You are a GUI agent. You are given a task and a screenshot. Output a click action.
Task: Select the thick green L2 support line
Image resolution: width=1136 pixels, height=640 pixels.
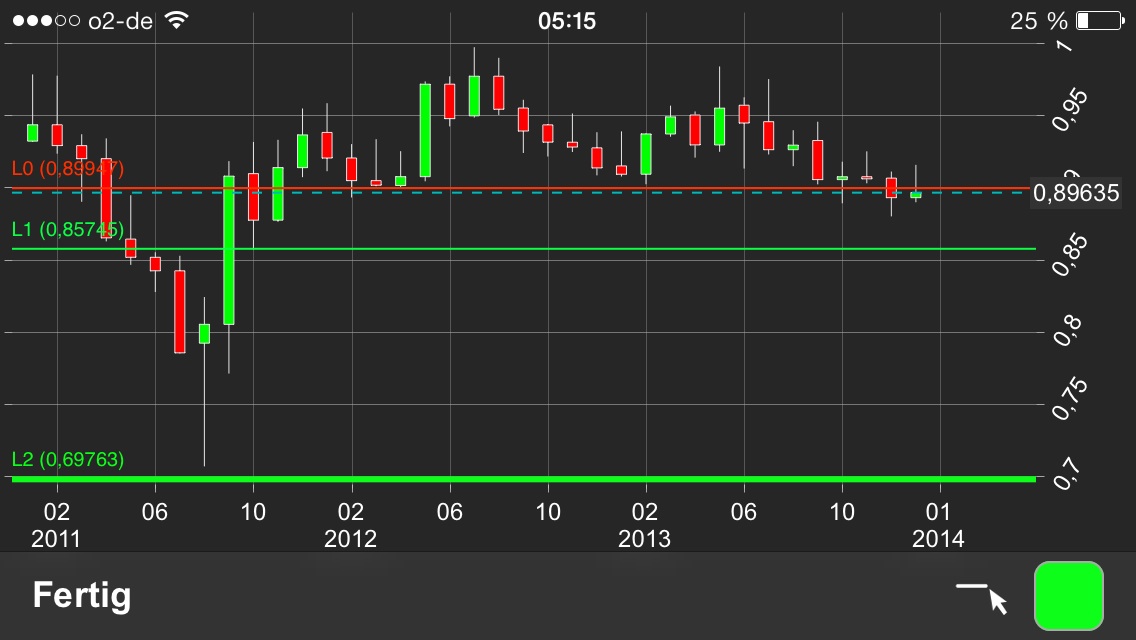click(600, 479)
